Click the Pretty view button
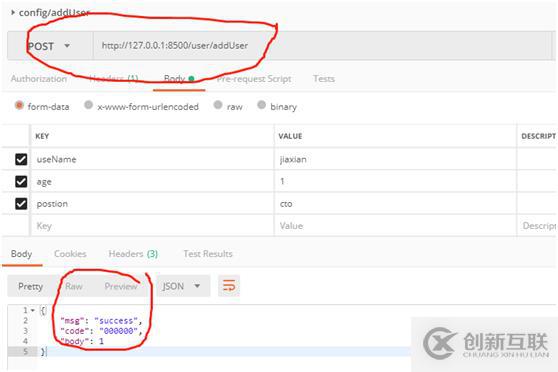This screenshot has height=372, width=558. pos(31,286)
